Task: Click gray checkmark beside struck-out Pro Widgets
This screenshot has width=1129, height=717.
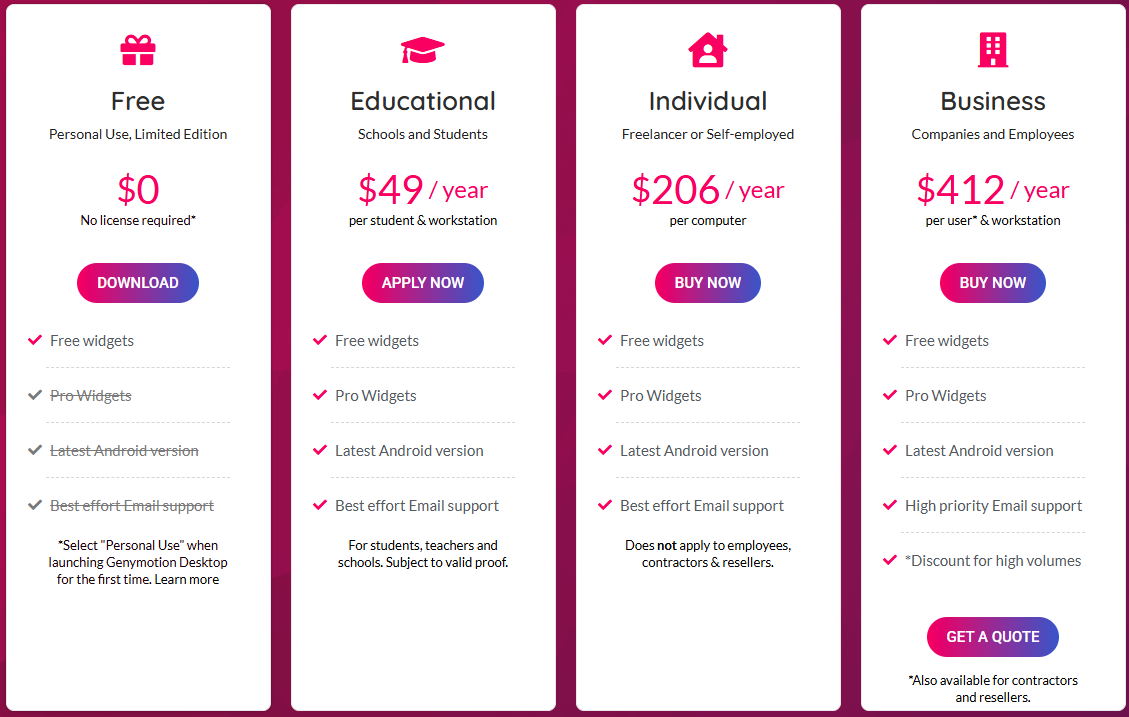Action: click(x=35, y=395)
